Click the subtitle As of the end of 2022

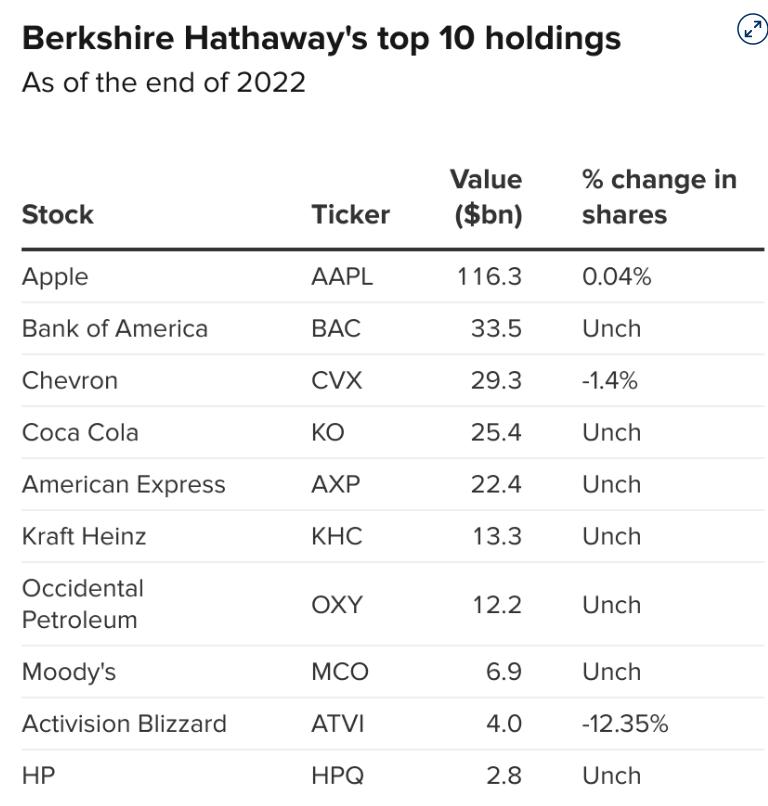pos(164,82)
